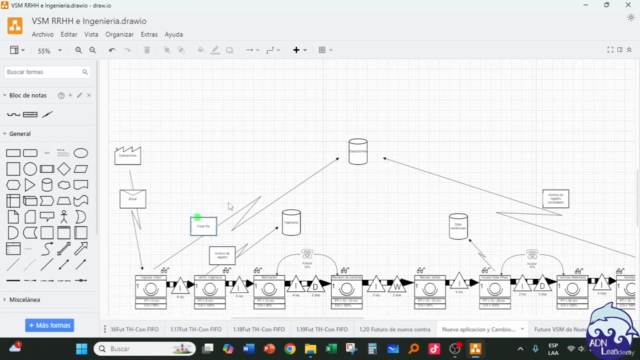Select the ellipse shape in General
Viewport: 640px width, 360px height.
[81, 153]
